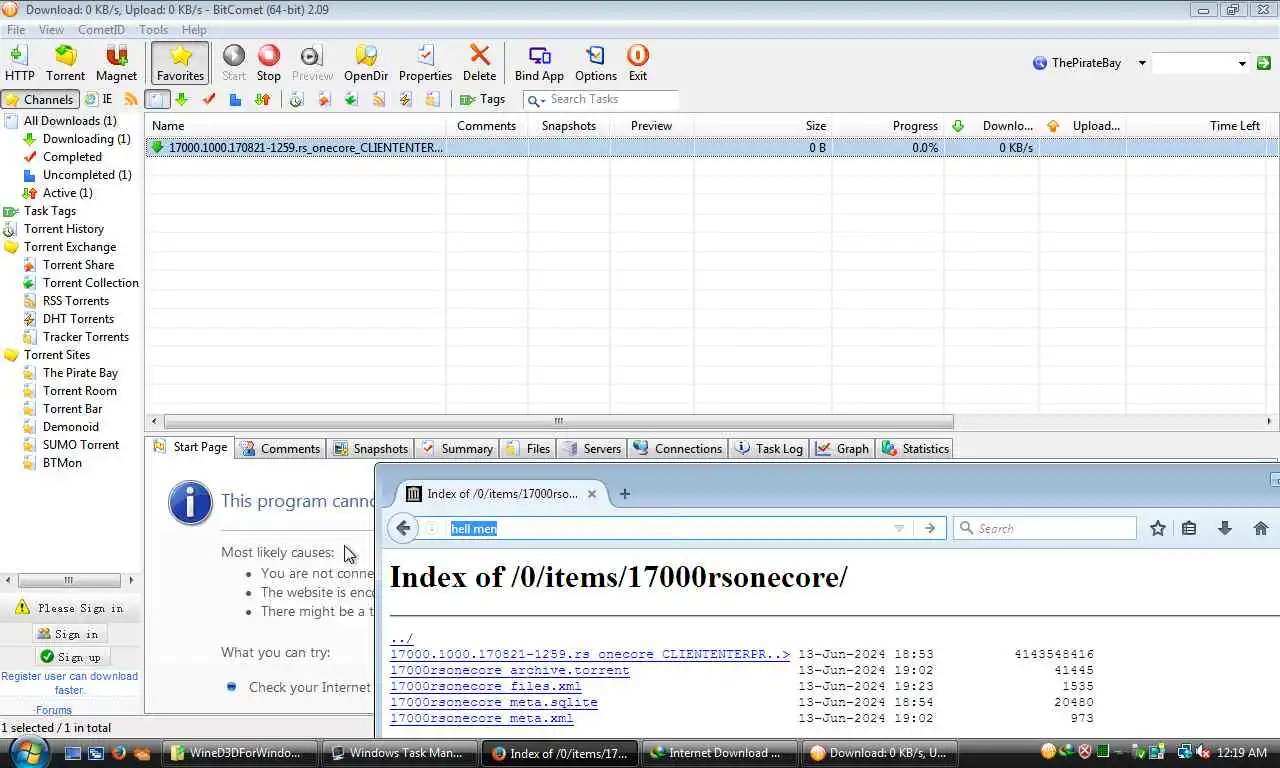Stop the selected download task
The image size is (1280, 768).
269,62
